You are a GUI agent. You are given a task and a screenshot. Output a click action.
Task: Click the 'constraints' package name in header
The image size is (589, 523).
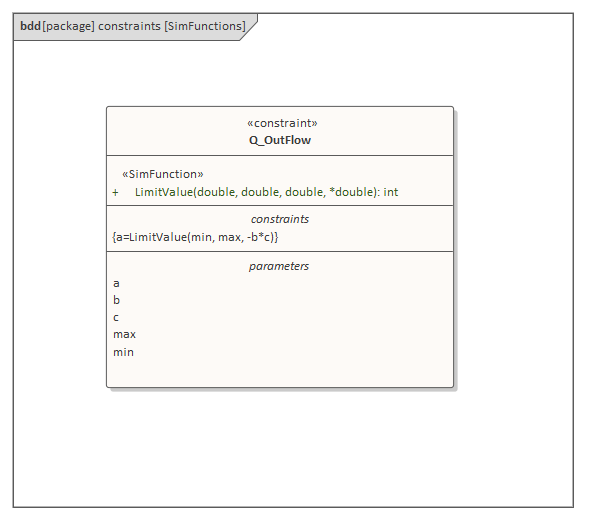129,26
